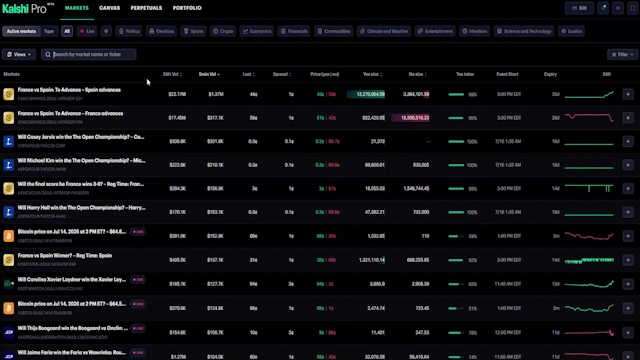Image resolution: width=640 pixels, height=360 pixels.
Task: Open the Perpetuals tab
Action: coord(146,8)
